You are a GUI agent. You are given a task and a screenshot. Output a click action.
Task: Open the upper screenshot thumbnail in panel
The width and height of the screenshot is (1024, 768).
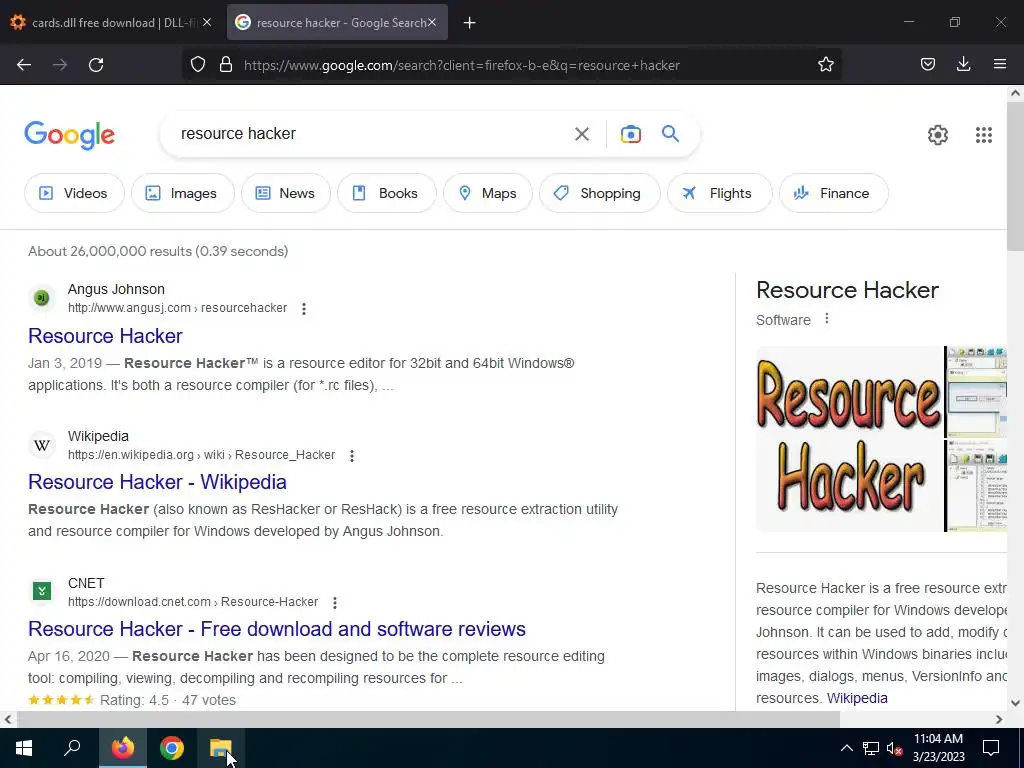click(x=977, y=392)
